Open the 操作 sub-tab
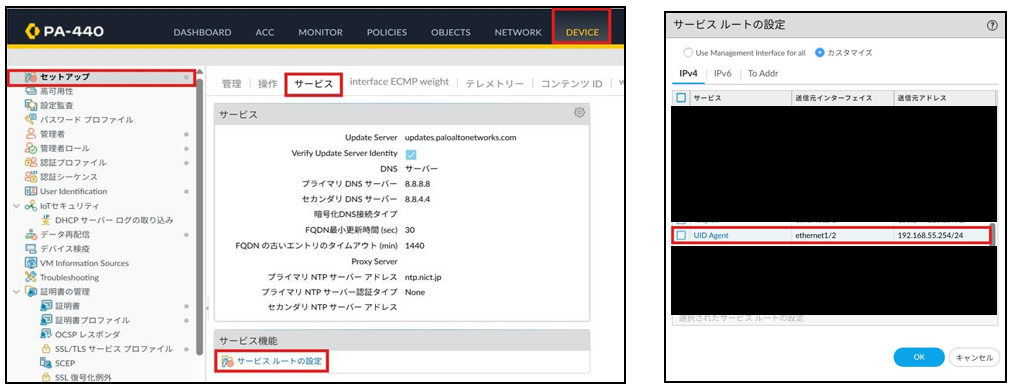 267,83
